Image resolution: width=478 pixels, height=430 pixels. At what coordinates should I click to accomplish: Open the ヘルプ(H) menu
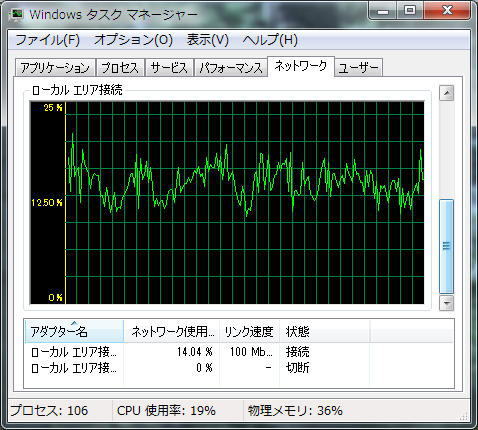click(270, 40)
